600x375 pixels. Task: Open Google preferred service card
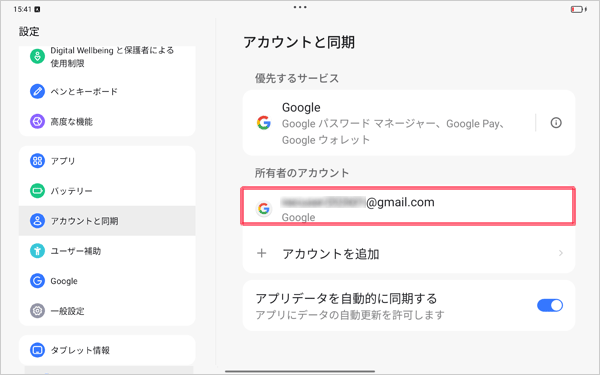coord(409,123)
